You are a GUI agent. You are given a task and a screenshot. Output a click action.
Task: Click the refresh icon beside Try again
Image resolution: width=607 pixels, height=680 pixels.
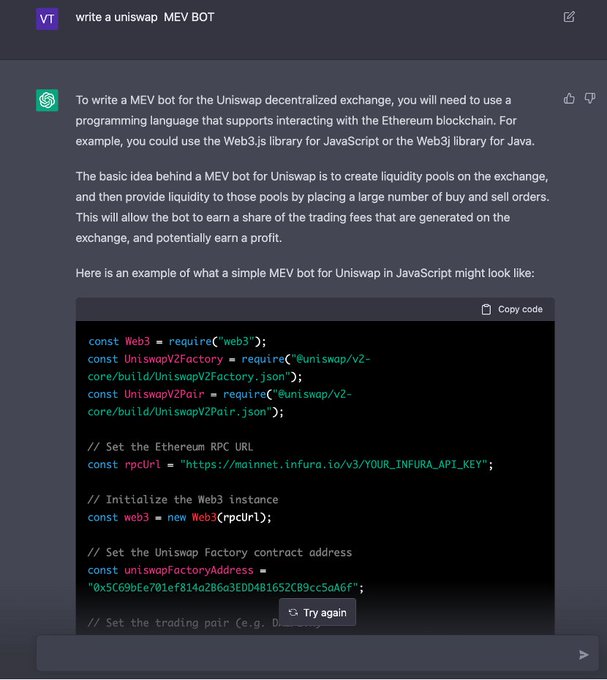(x=293, y=613)
